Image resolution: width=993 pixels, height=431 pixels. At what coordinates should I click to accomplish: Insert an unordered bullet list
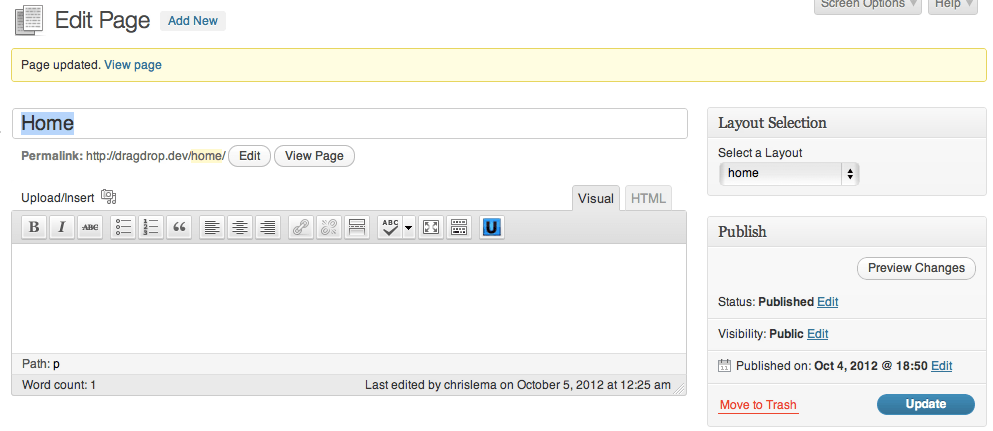point(123,228)
